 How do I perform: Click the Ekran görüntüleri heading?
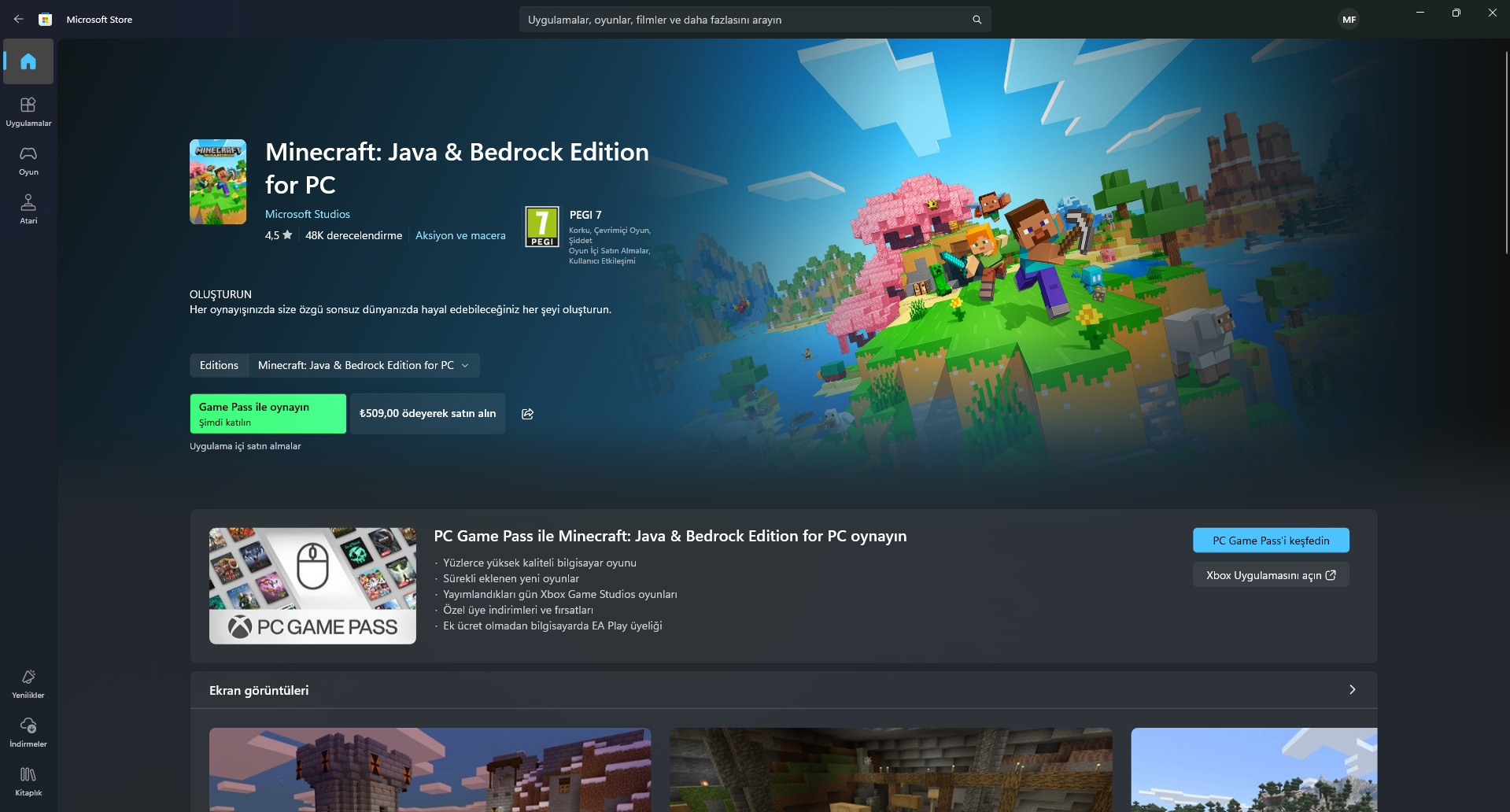pos(259,690)
